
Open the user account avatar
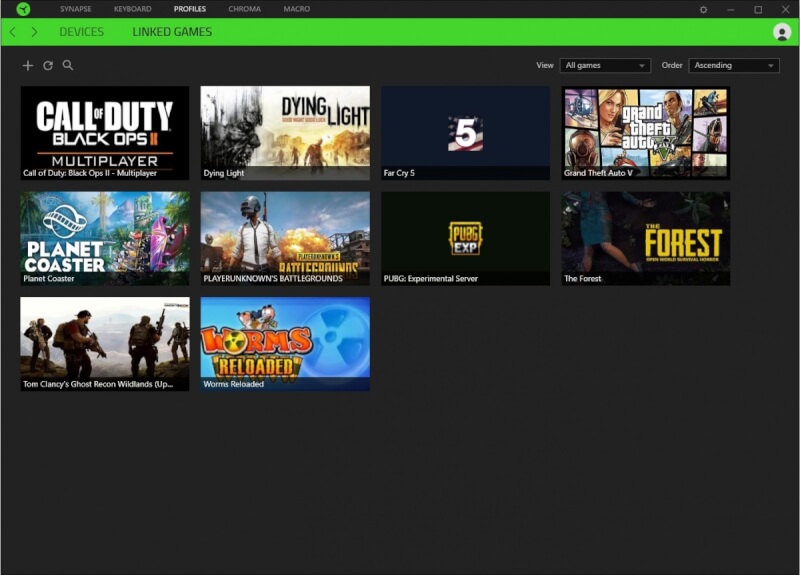point(782,32)
